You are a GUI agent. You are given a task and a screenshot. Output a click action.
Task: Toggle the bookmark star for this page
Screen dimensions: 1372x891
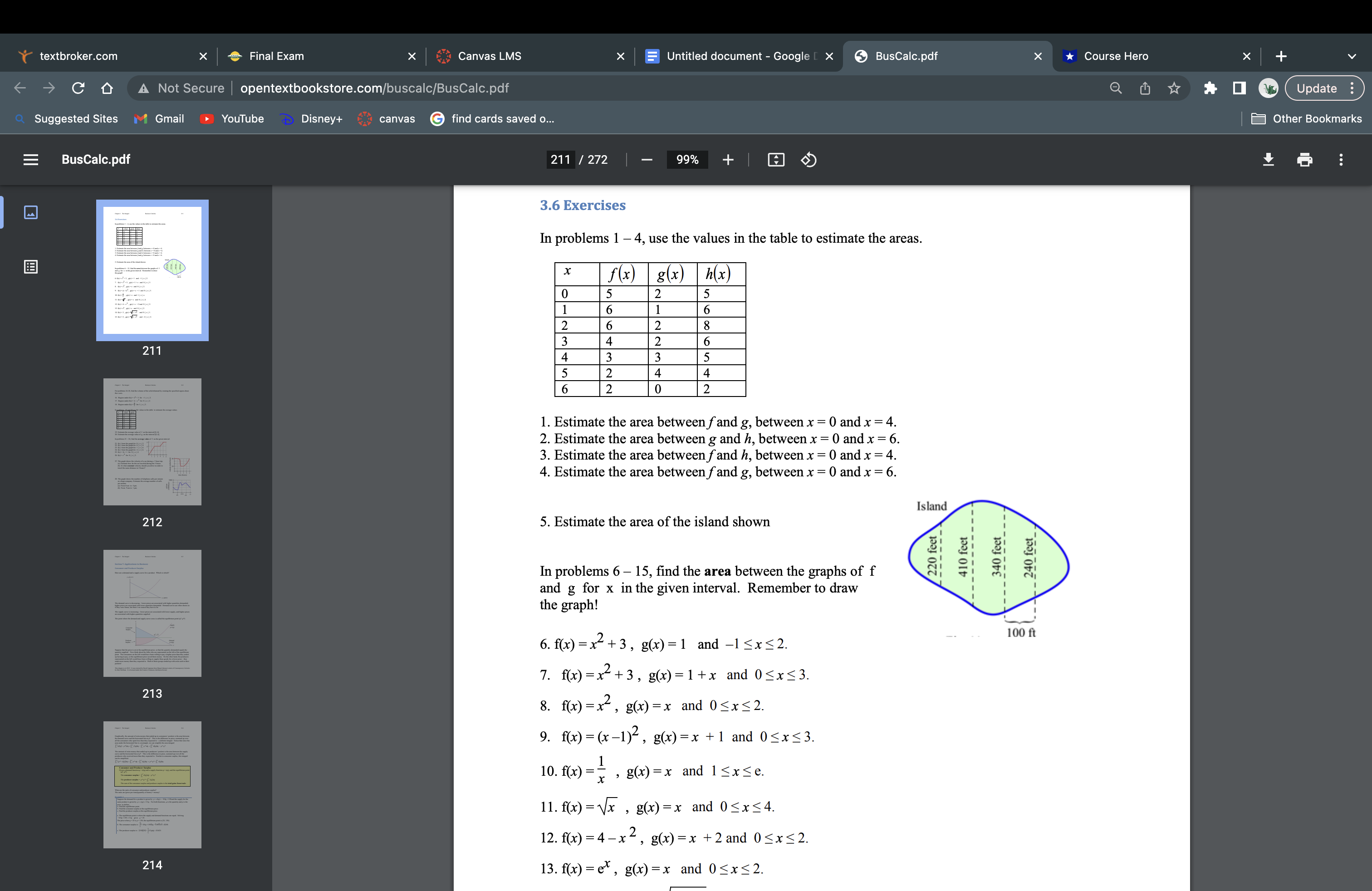click(x=1174, y=88)
